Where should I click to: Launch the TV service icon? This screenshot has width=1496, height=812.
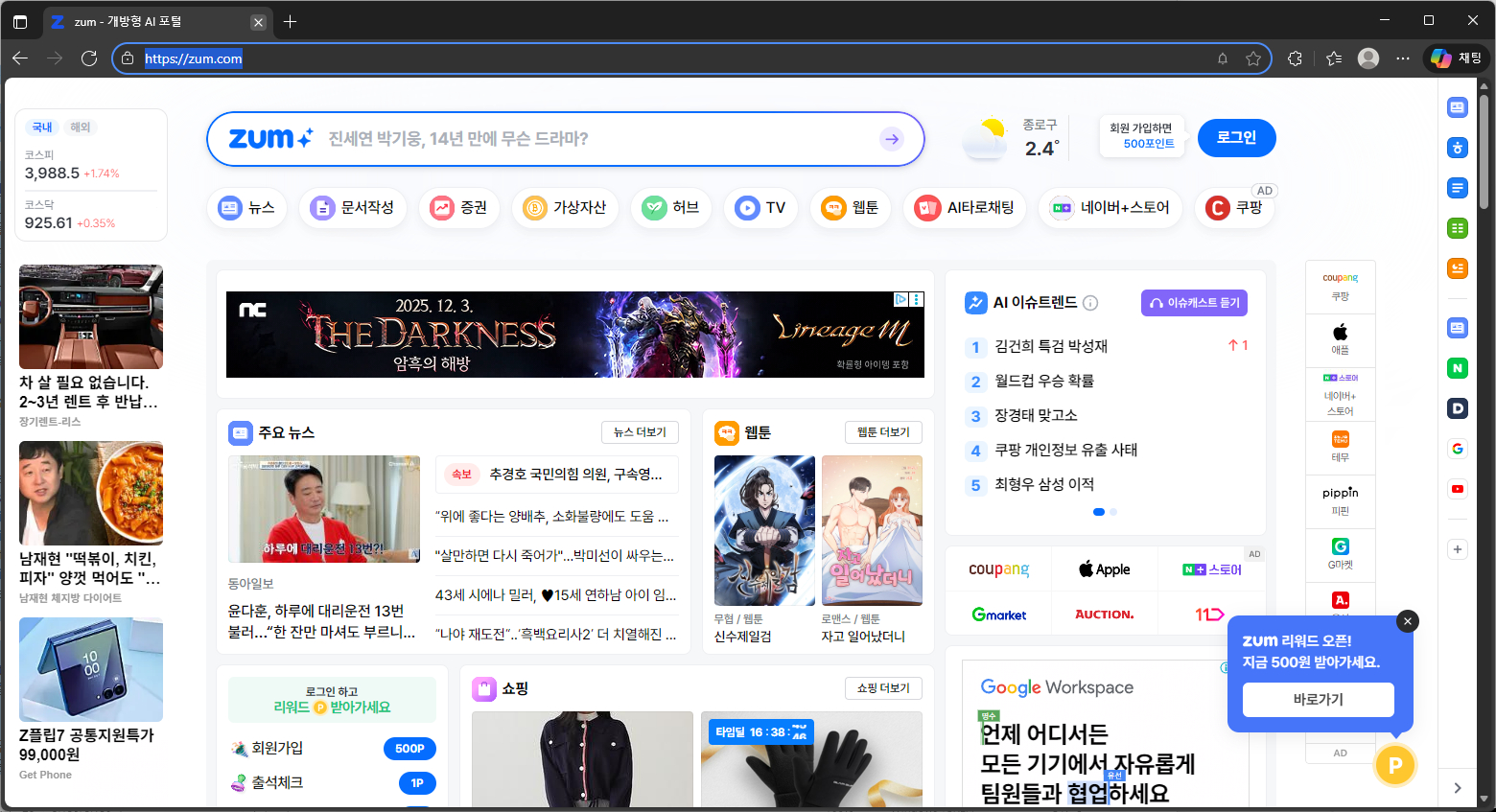(760, 208)
